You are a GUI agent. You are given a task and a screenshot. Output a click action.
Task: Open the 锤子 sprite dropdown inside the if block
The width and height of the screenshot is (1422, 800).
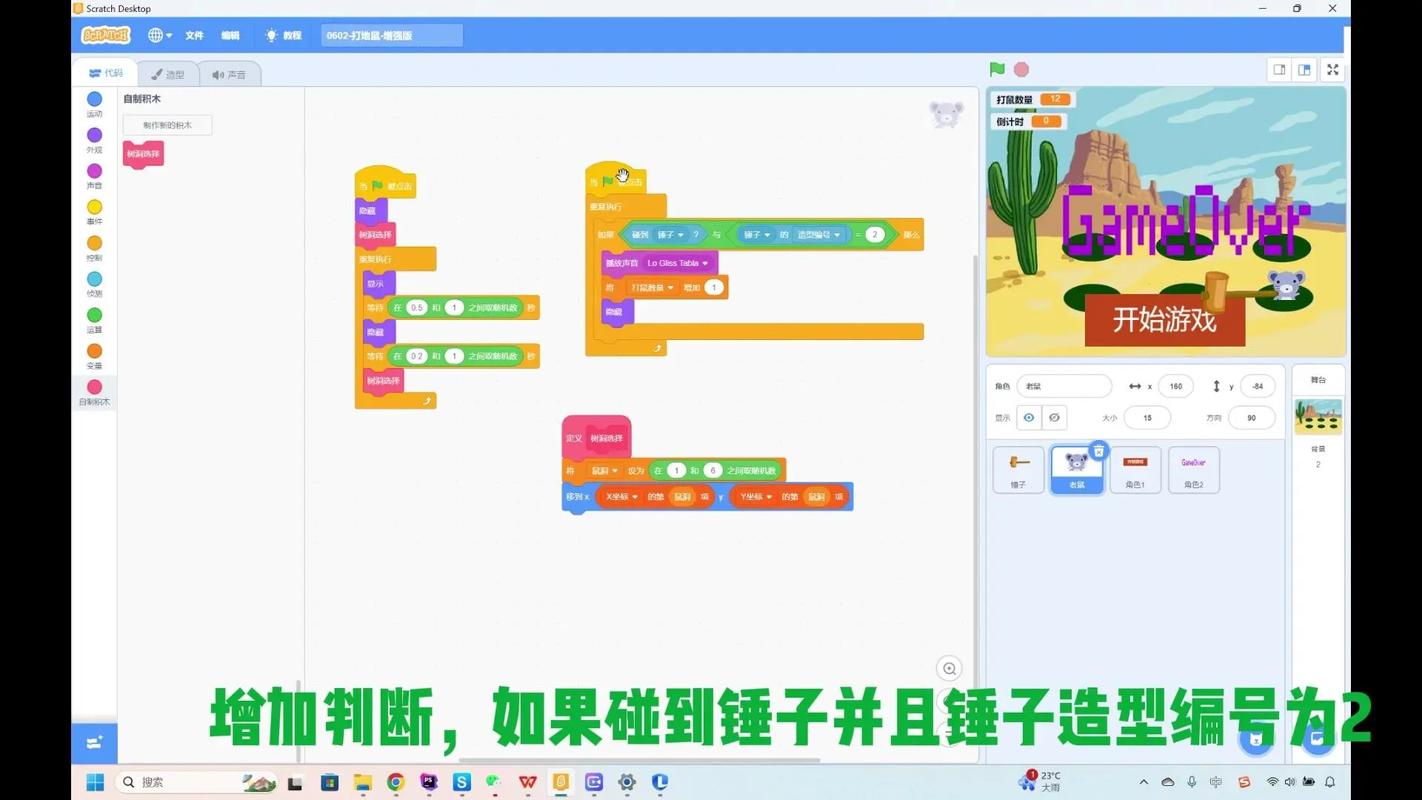[x=670, y=234]
